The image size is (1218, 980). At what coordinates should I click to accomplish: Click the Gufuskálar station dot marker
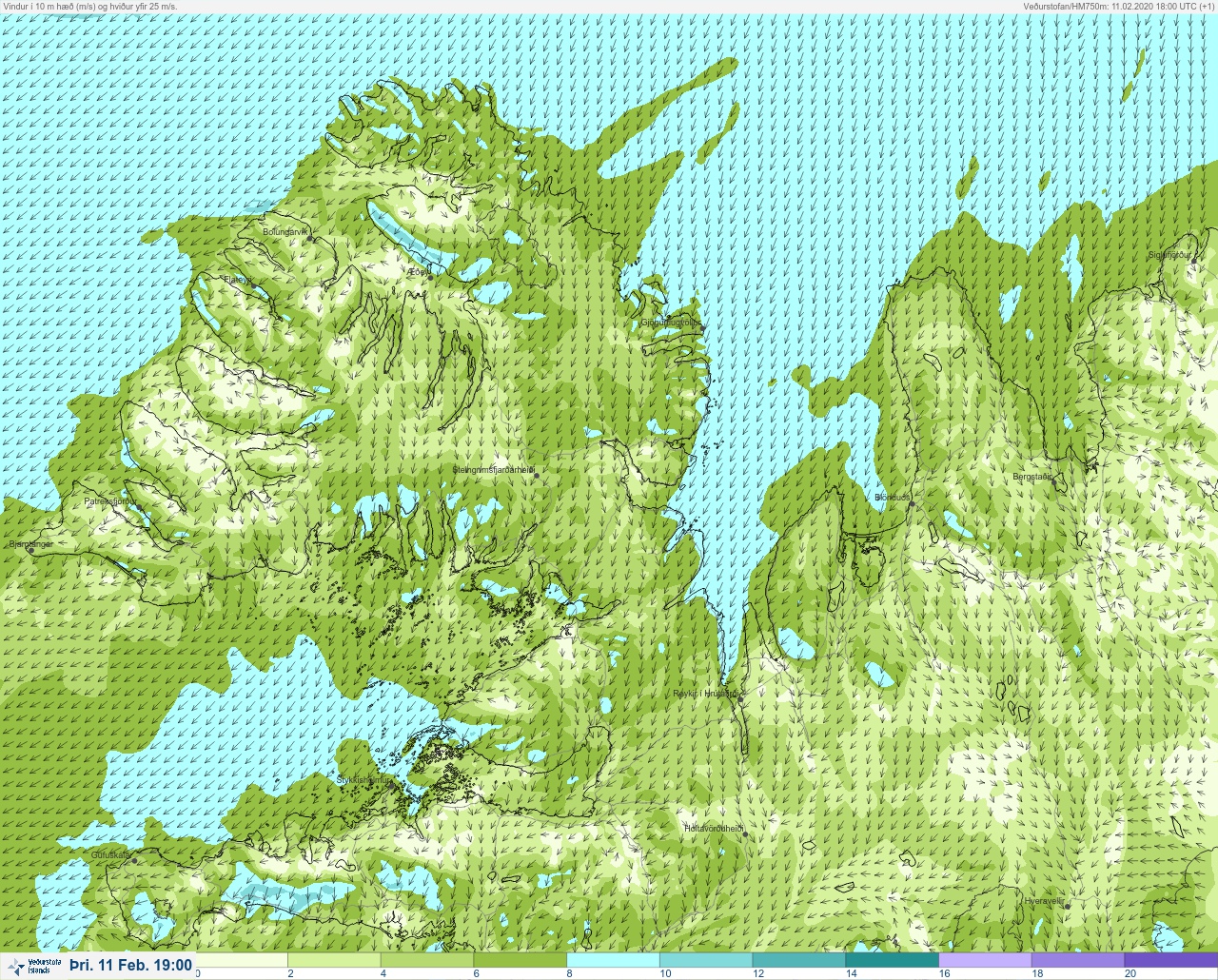click(134, 860)
